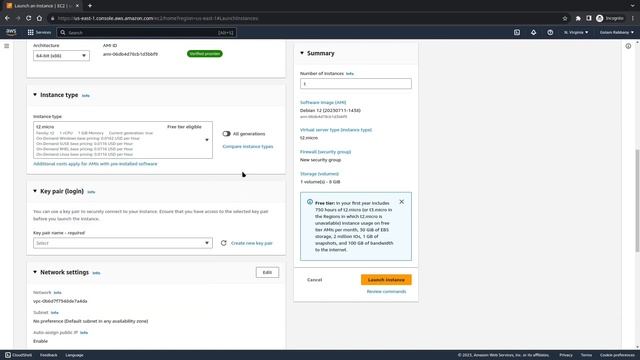Reload the browser page

(29, 18)
